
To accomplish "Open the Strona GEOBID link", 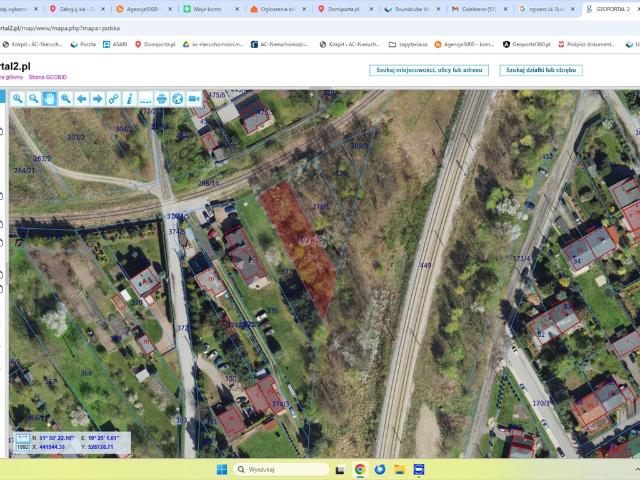I will click(x=47, y=77).
